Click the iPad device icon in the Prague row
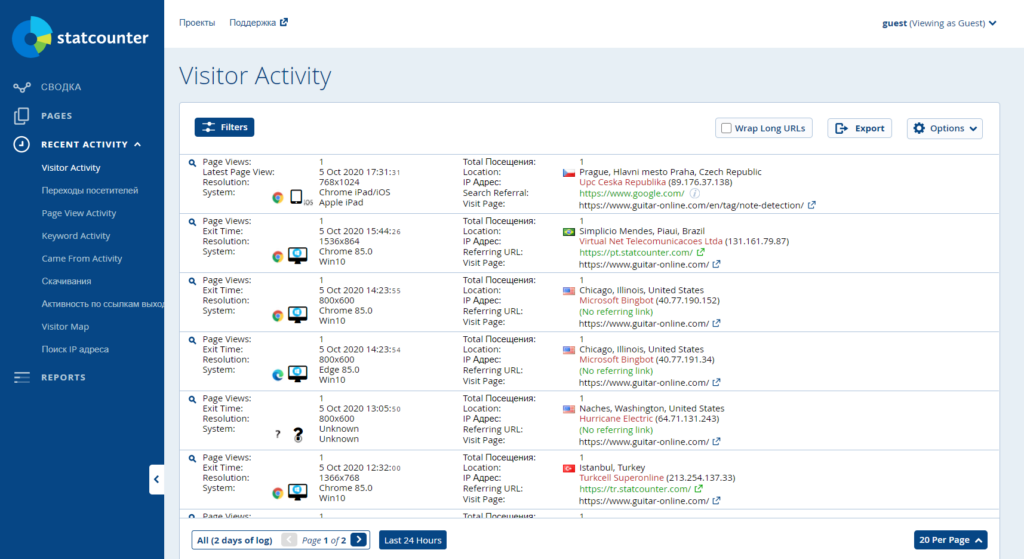The image size is (1024, 559). tap(296, 197)
